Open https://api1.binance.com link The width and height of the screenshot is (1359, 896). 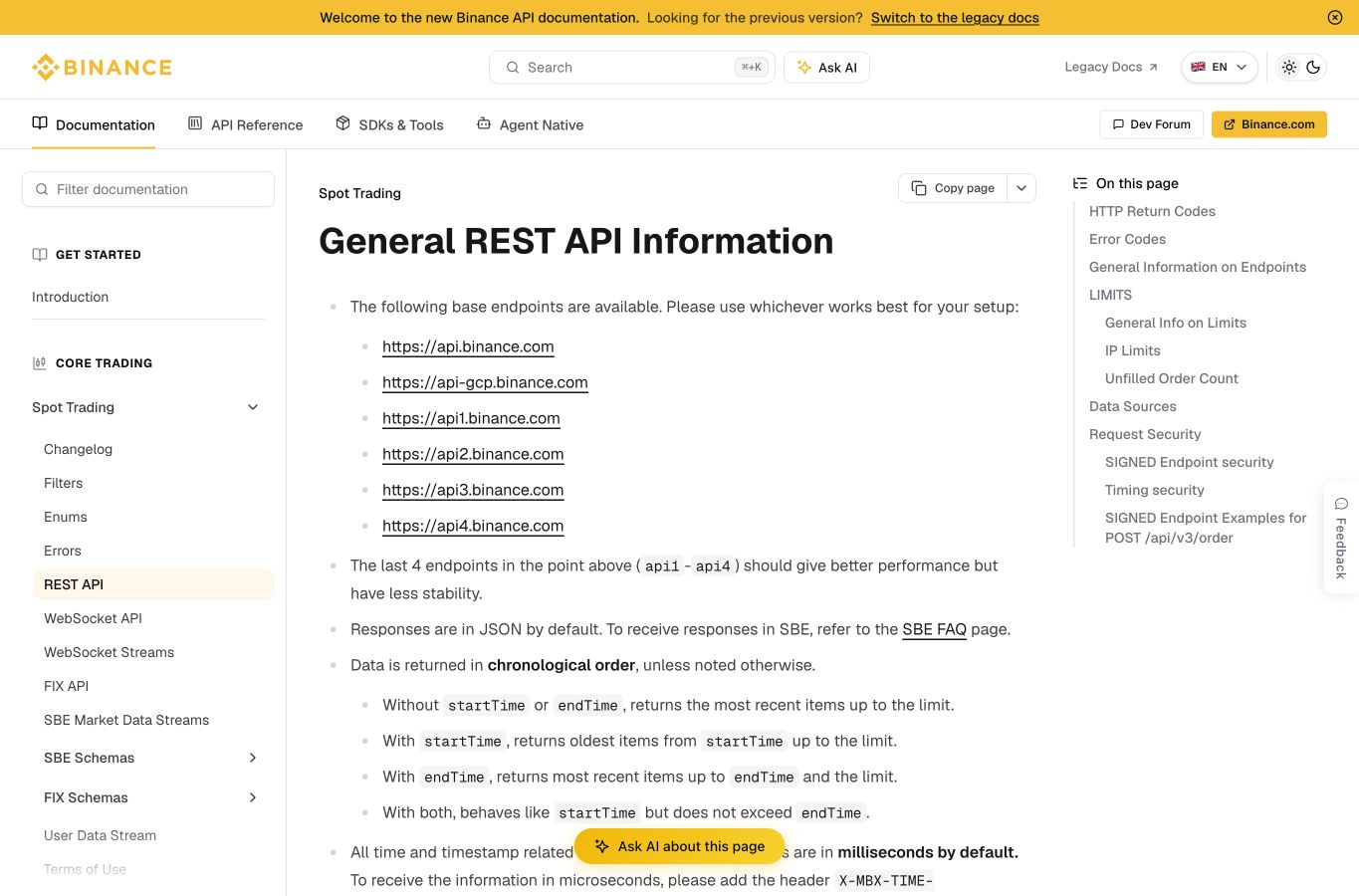coord(471,418)
